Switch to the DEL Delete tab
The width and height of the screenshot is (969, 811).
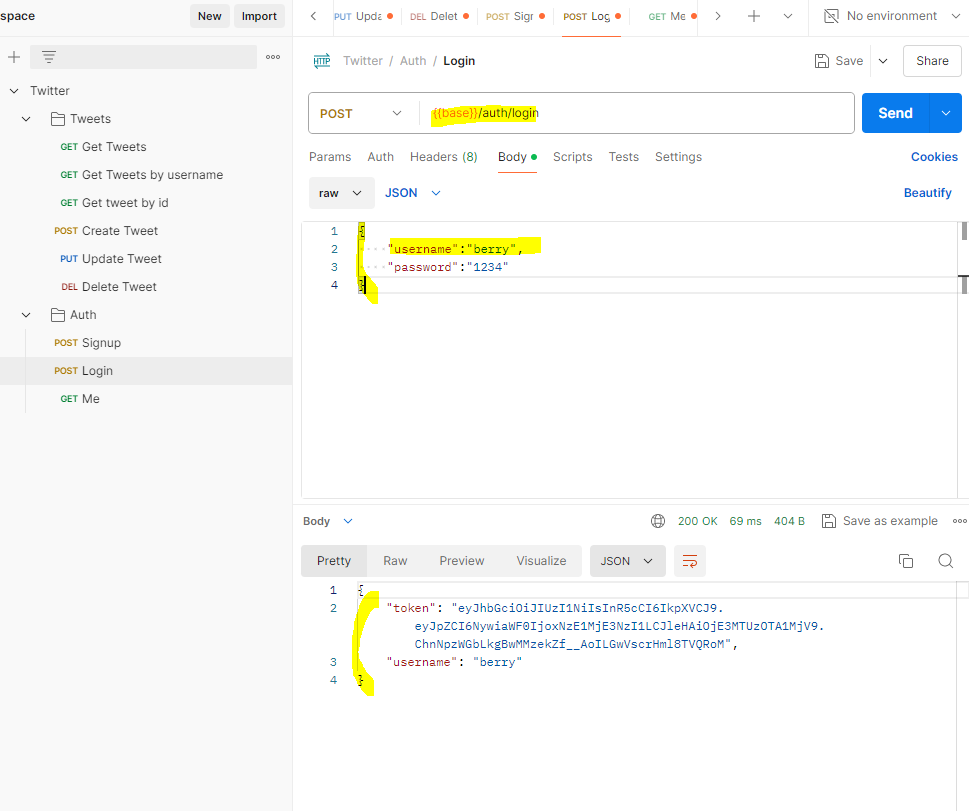(x=439, y=17)
